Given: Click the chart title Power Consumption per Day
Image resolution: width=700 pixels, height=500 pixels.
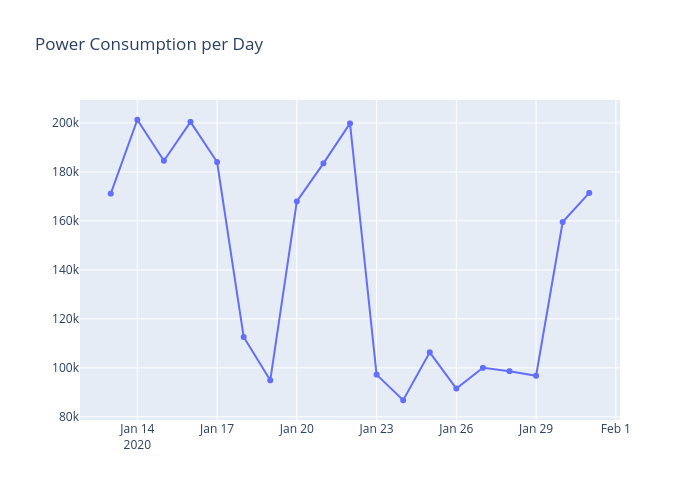Looking at the screenshot, I should (x=149, y=44).
